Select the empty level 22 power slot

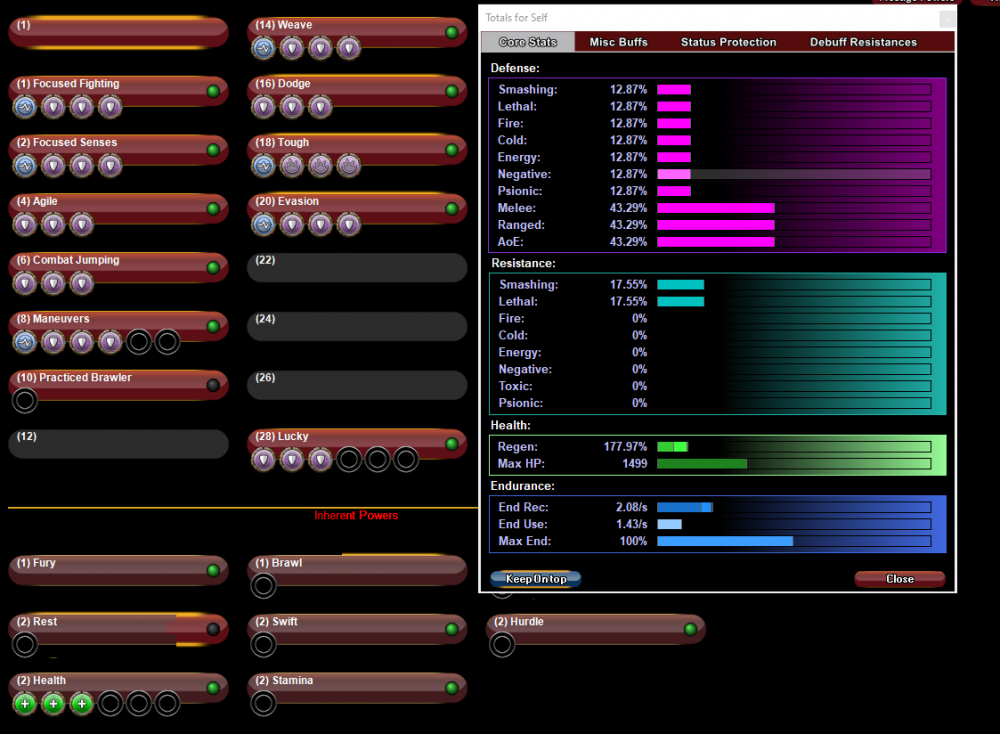(x=356, y=268)
